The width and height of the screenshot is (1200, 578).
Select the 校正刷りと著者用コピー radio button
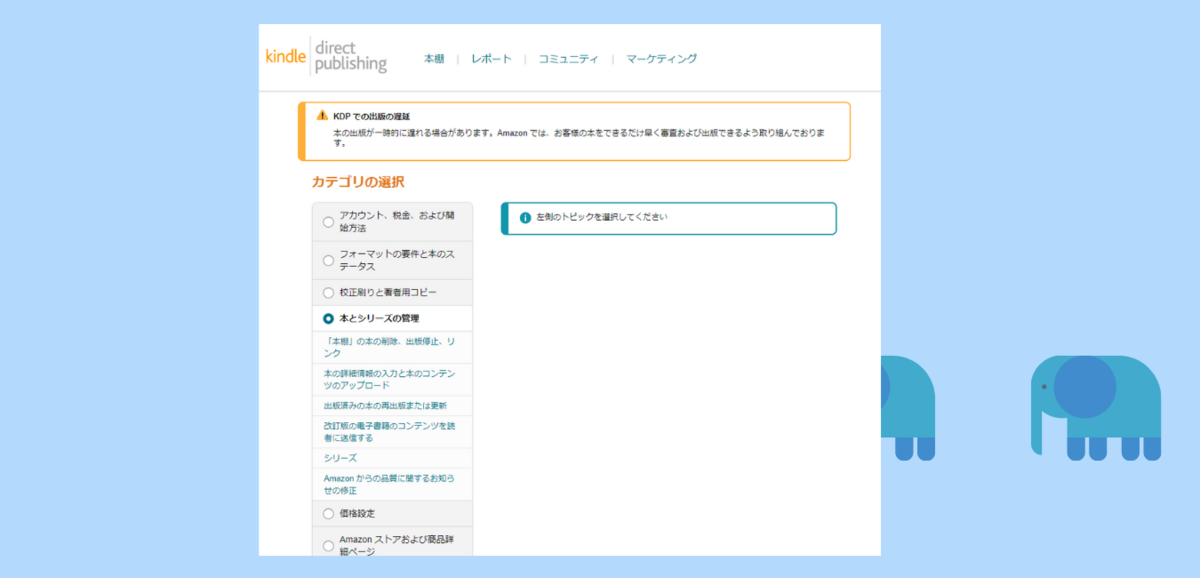pyautogui.click(x=328, y=293)
